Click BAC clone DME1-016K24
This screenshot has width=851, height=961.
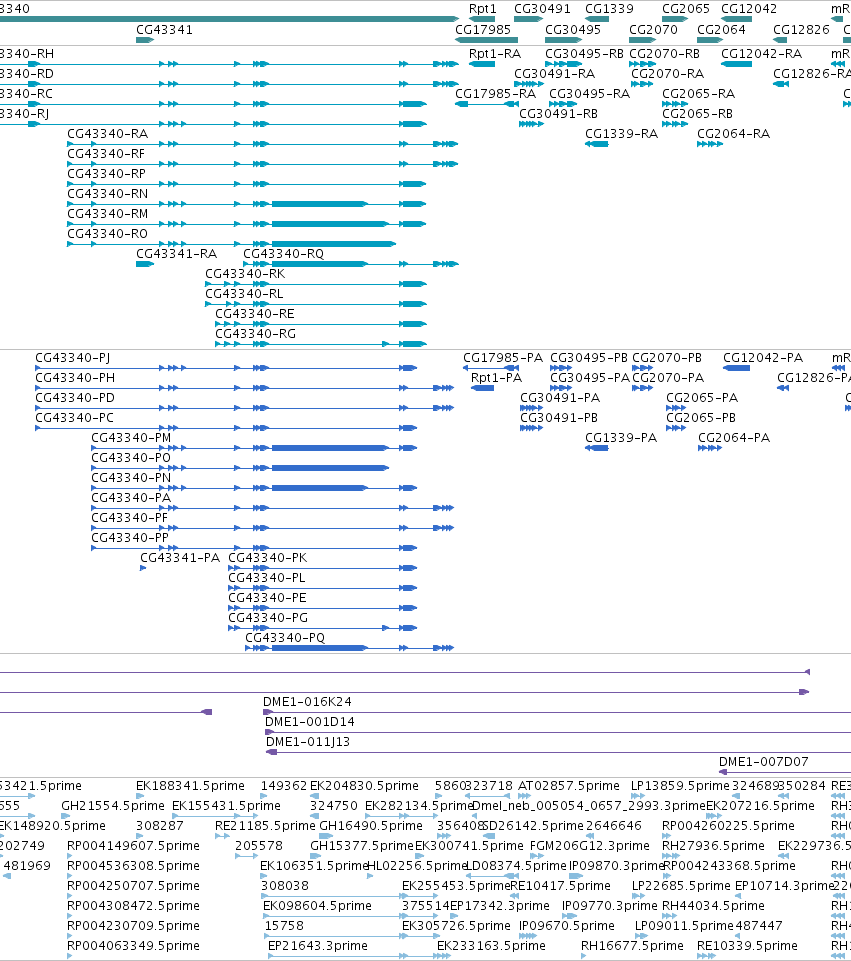pyautogui.click(x=307, y=702)
